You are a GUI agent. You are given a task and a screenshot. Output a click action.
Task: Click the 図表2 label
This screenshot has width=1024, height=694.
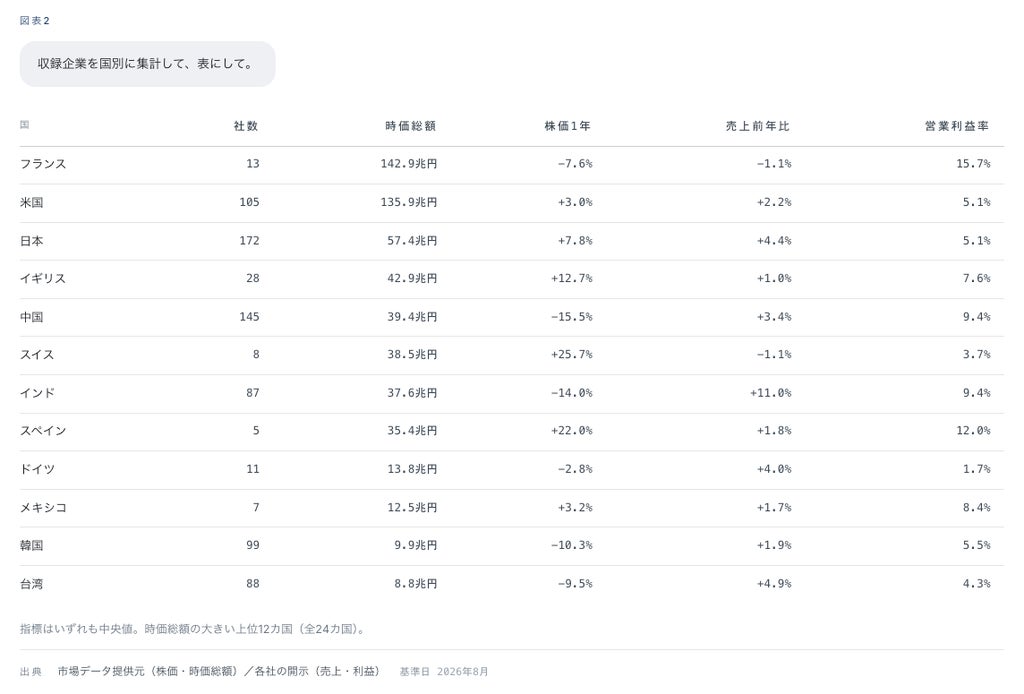coord(35,21)
